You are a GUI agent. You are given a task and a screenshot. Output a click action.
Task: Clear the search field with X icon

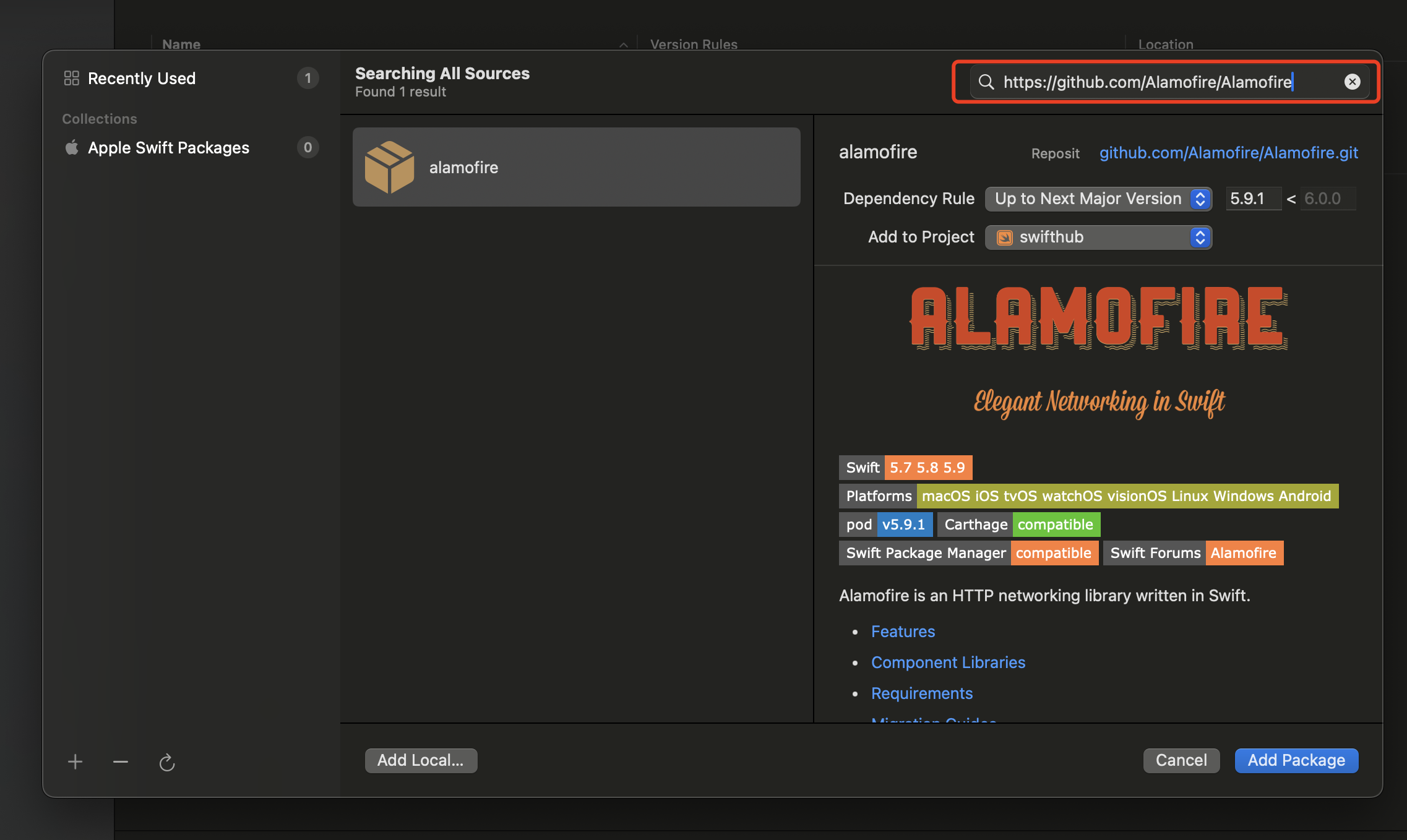(x=1352, y=82)
